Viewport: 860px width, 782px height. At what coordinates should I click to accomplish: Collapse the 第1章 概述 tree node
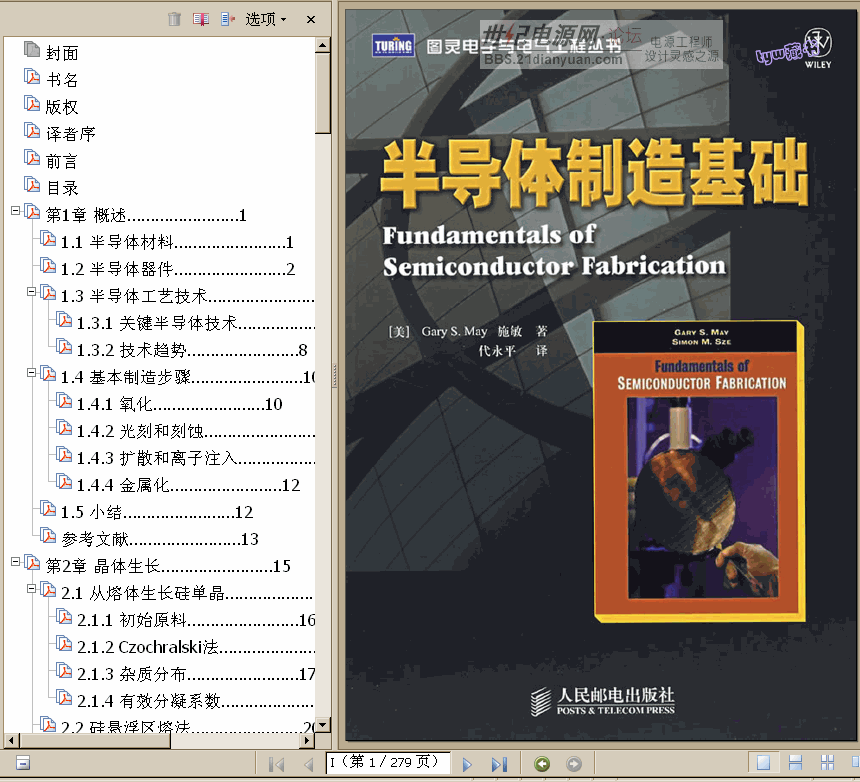click(x=16, y=211)
